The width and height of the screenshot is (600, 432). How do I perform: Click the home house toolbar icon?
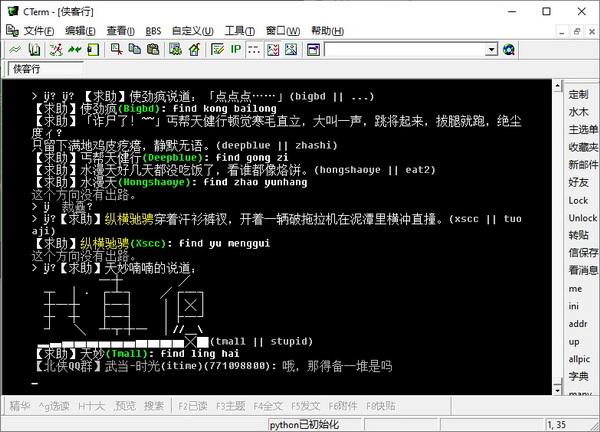click(x=194, y=49)
